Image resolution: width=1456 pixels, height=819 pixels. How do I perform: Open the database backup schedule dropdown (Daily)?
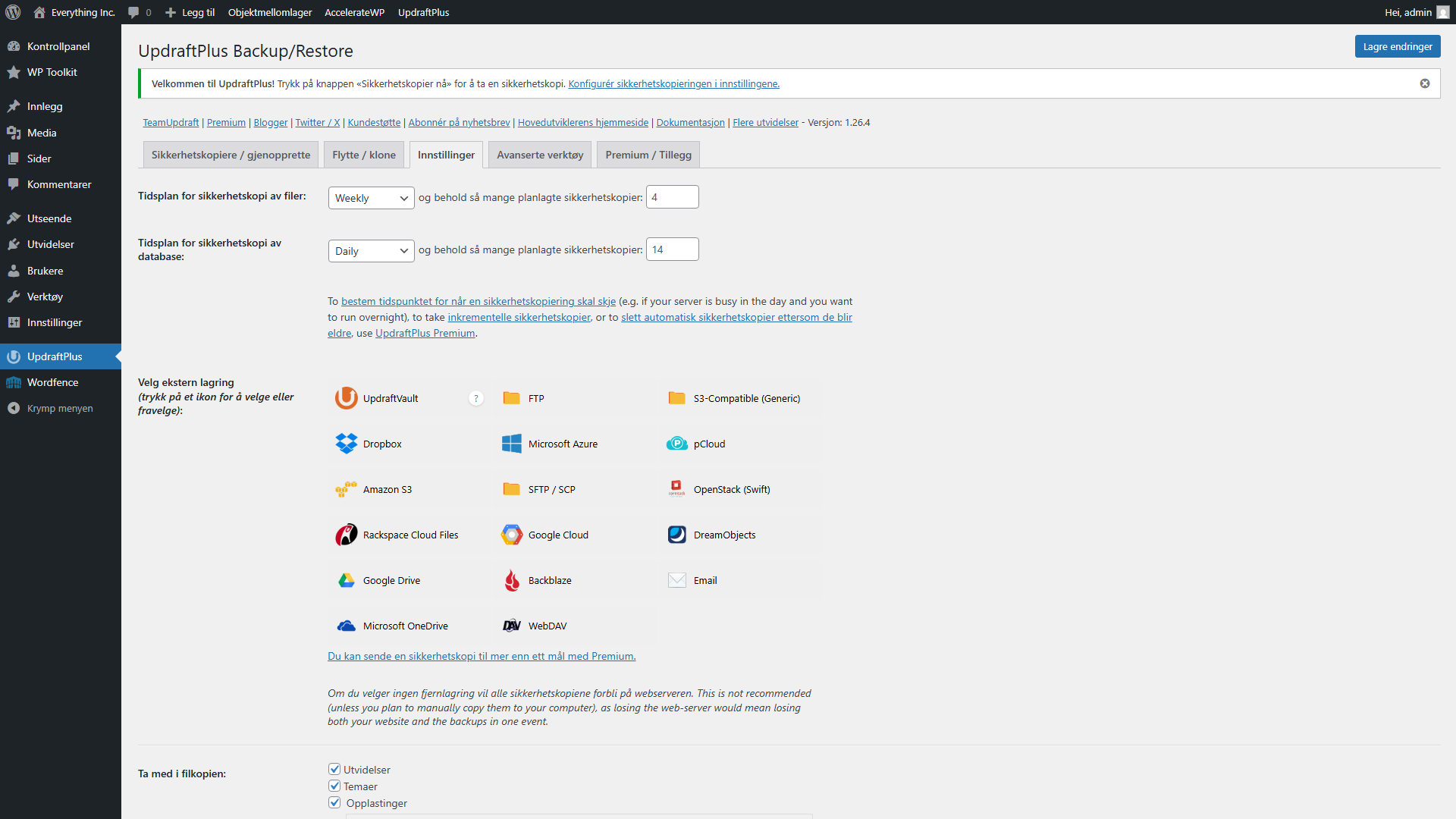pyautogui.click(x=372, y=251)
